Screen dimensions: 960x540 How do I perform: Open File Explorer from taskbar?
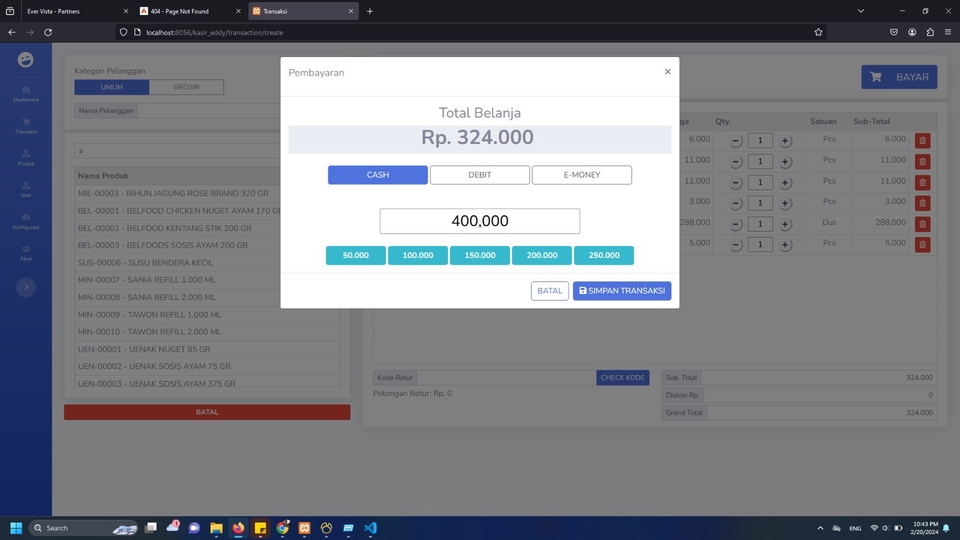(x=216, y=528)
